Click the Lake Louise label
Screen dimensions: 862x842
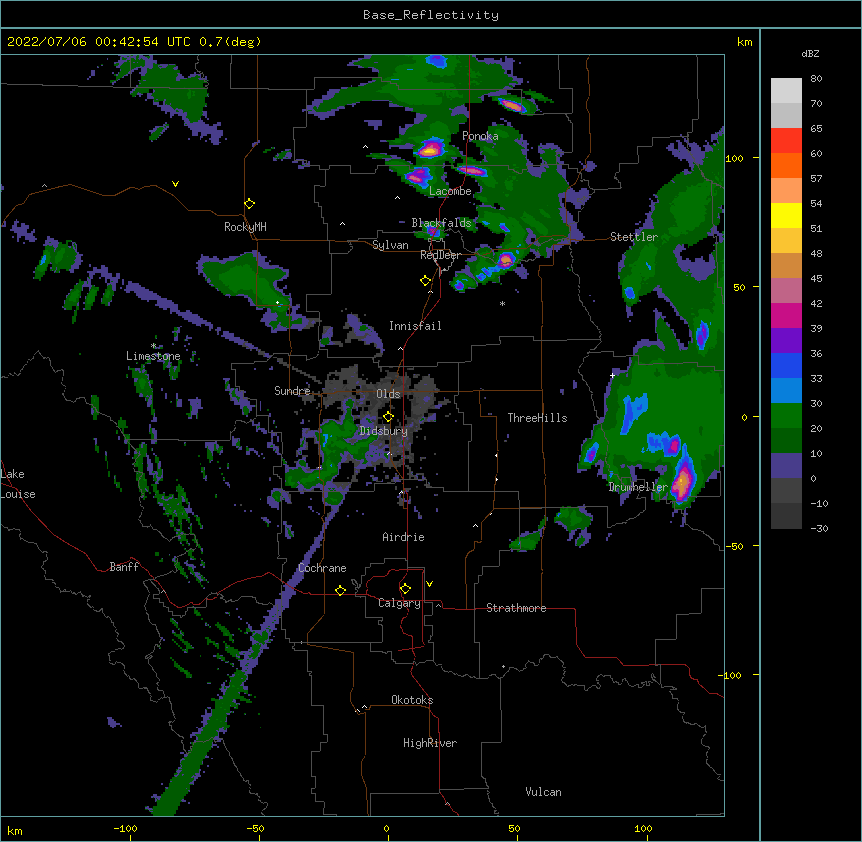tap(18, 484)
